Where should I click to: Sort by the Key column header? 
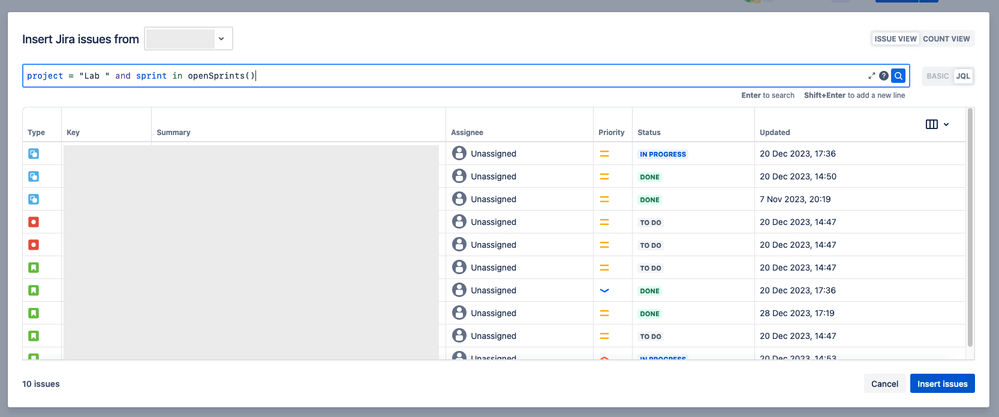73,132
